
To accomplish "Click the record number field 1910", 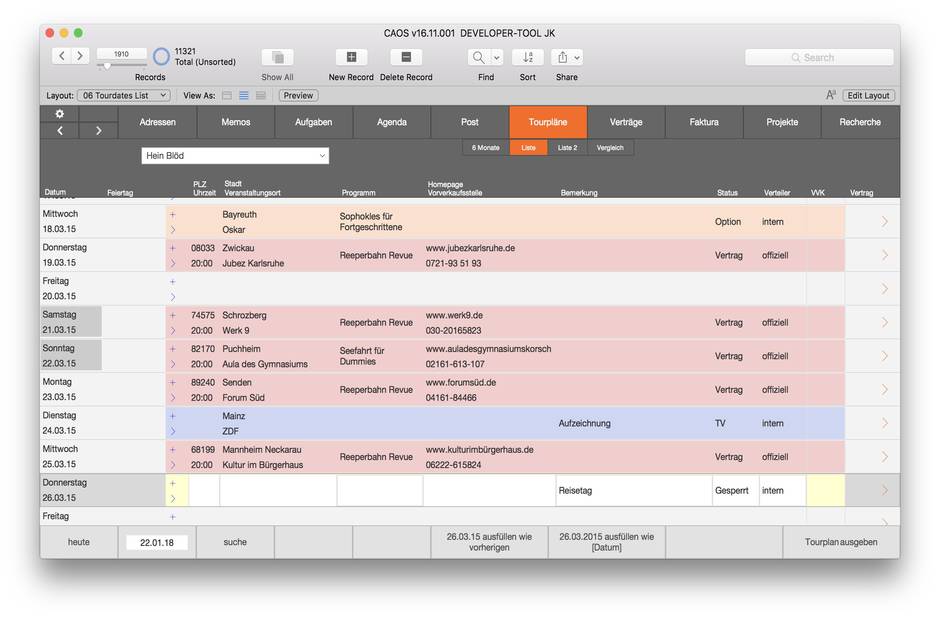I will (x=122, y=53).
